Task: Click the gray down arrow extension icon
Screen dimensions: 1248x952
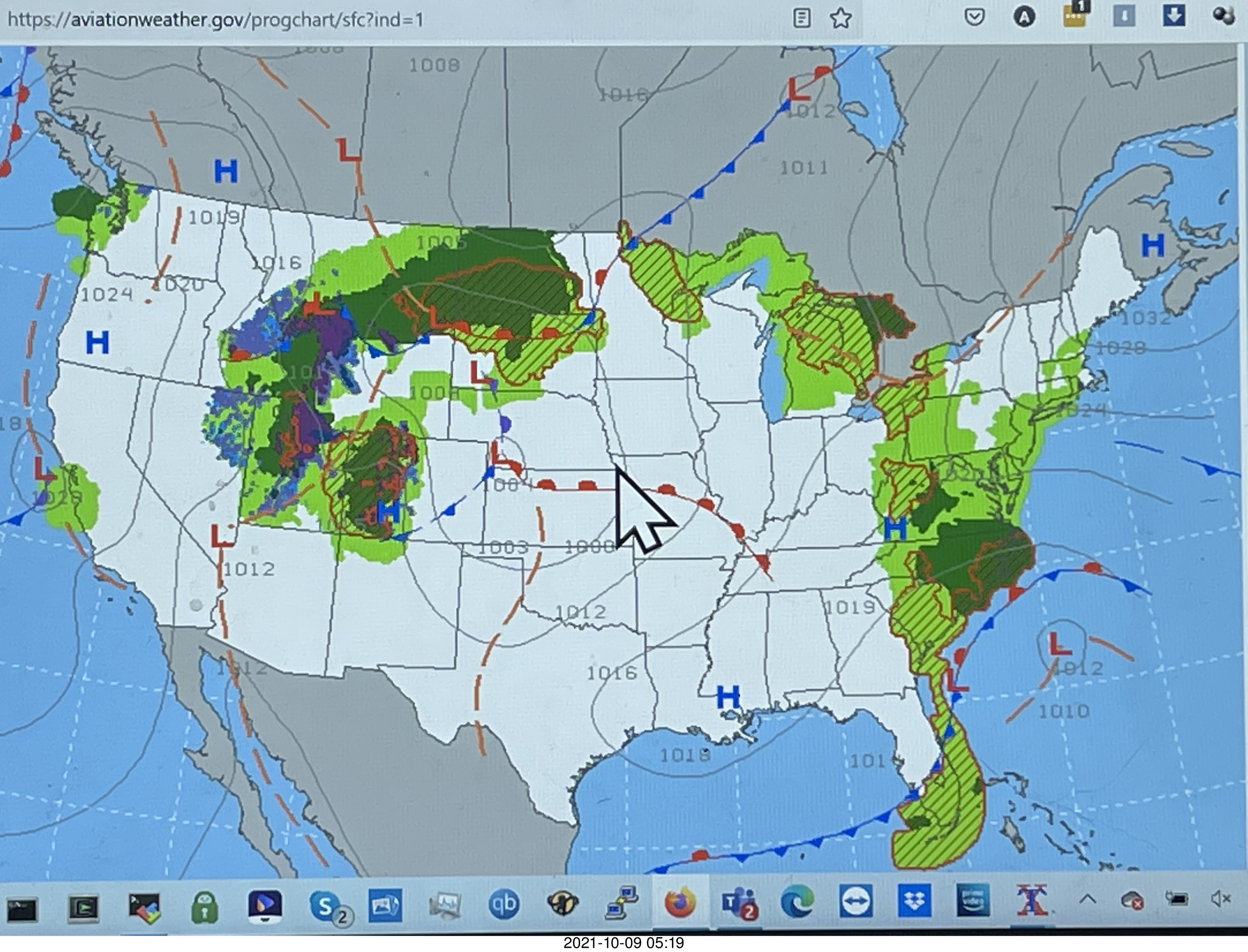Action: point(1124,16)
